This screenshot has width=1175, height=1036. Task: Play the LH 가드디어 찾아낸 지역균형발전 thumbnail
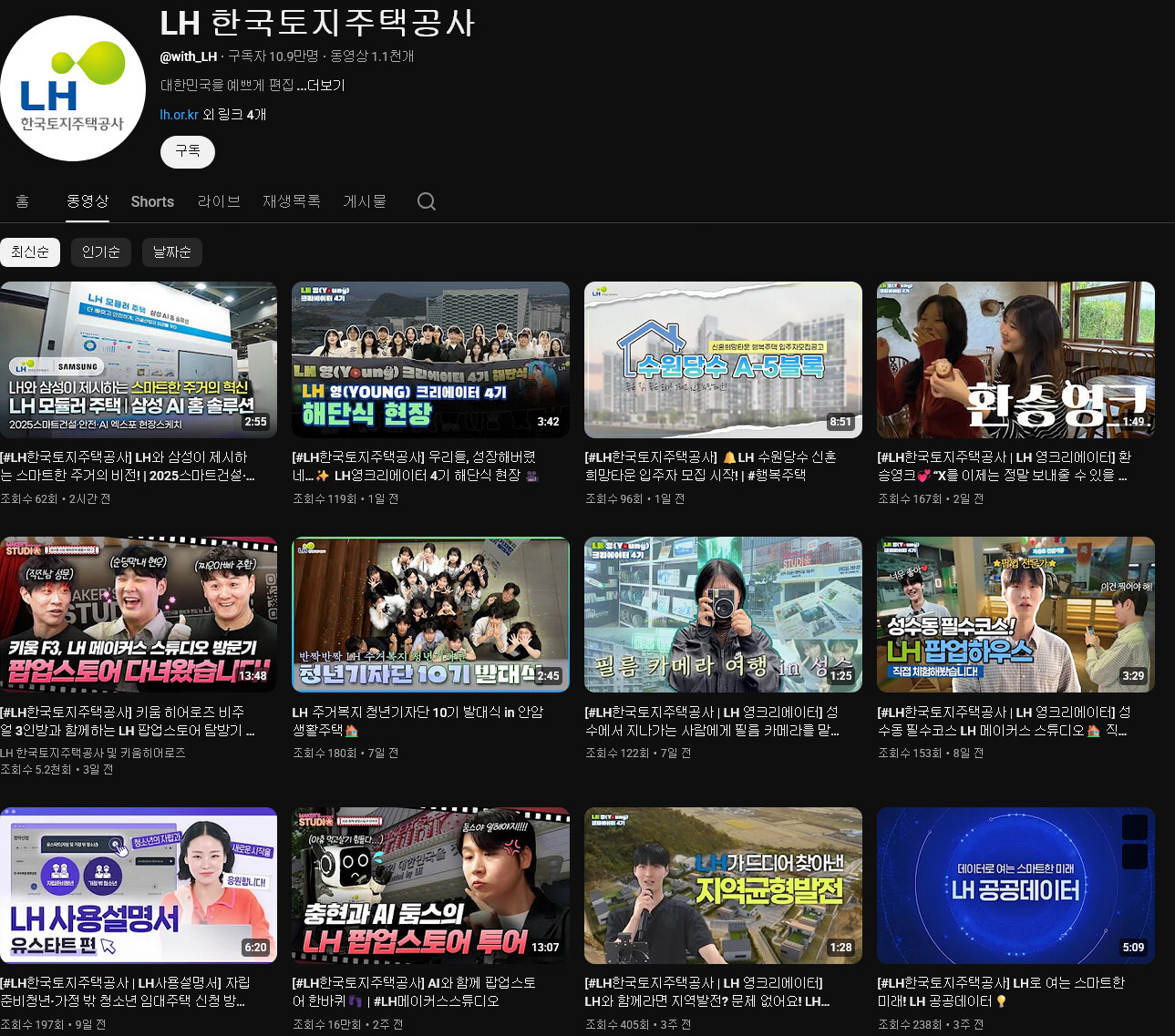click(723, 886)
